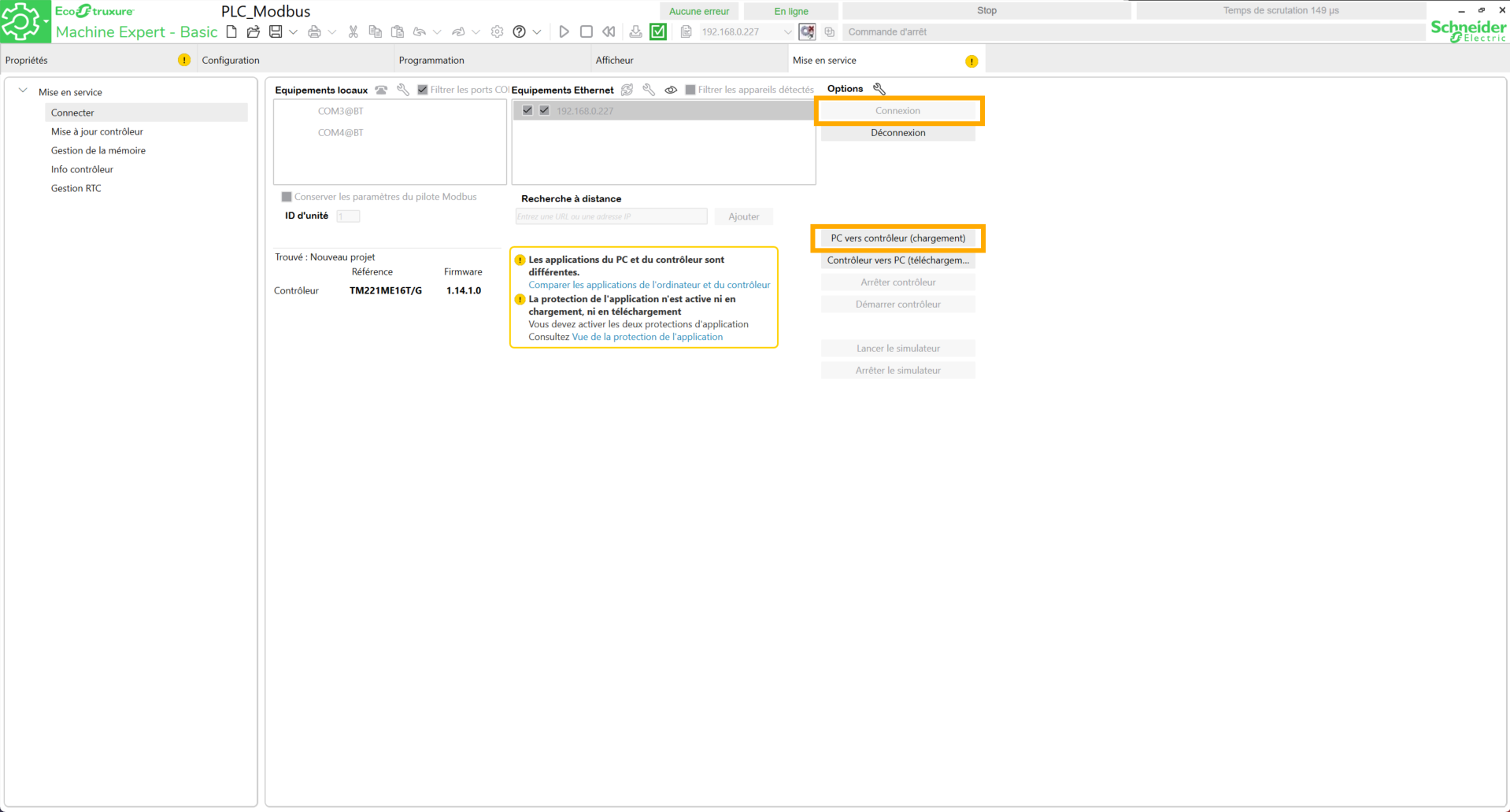1510x812 pixels.
Task: Click the modem phone icon for local equipment
Action: coord(381,90)
